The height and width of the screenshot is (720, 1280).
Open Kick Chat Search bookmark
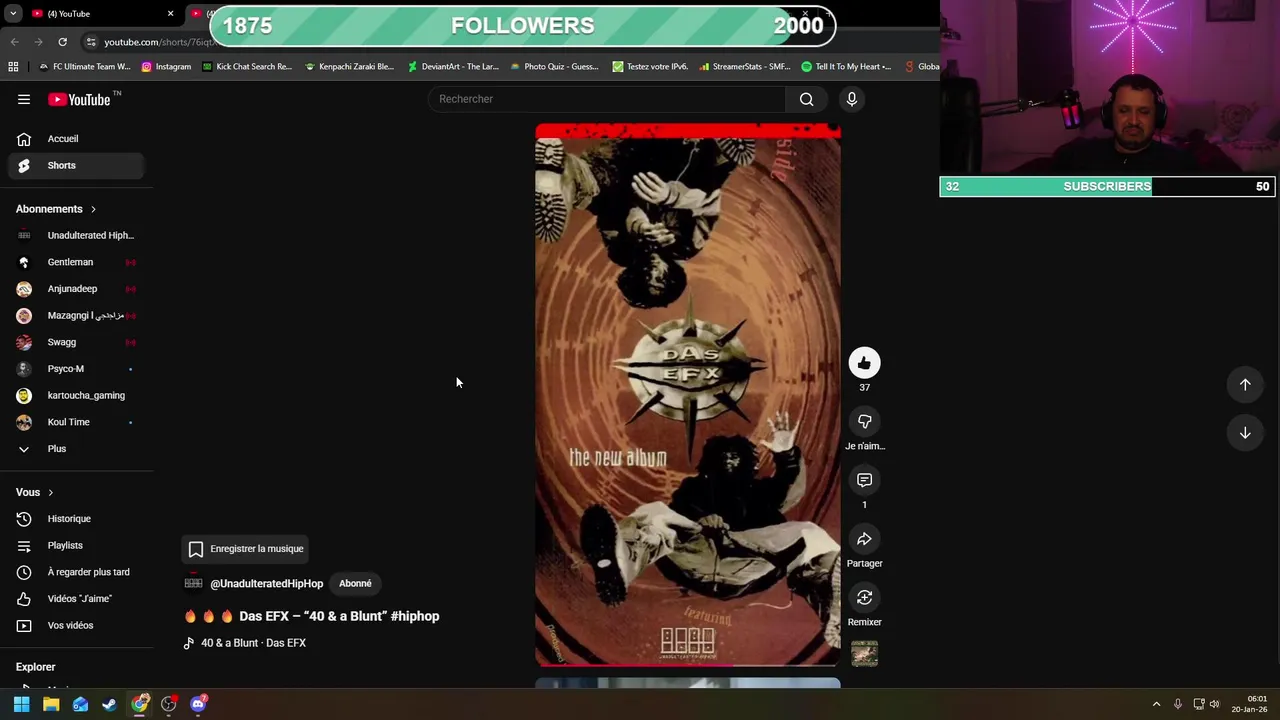pyautogui.click(x=247, y=67)
